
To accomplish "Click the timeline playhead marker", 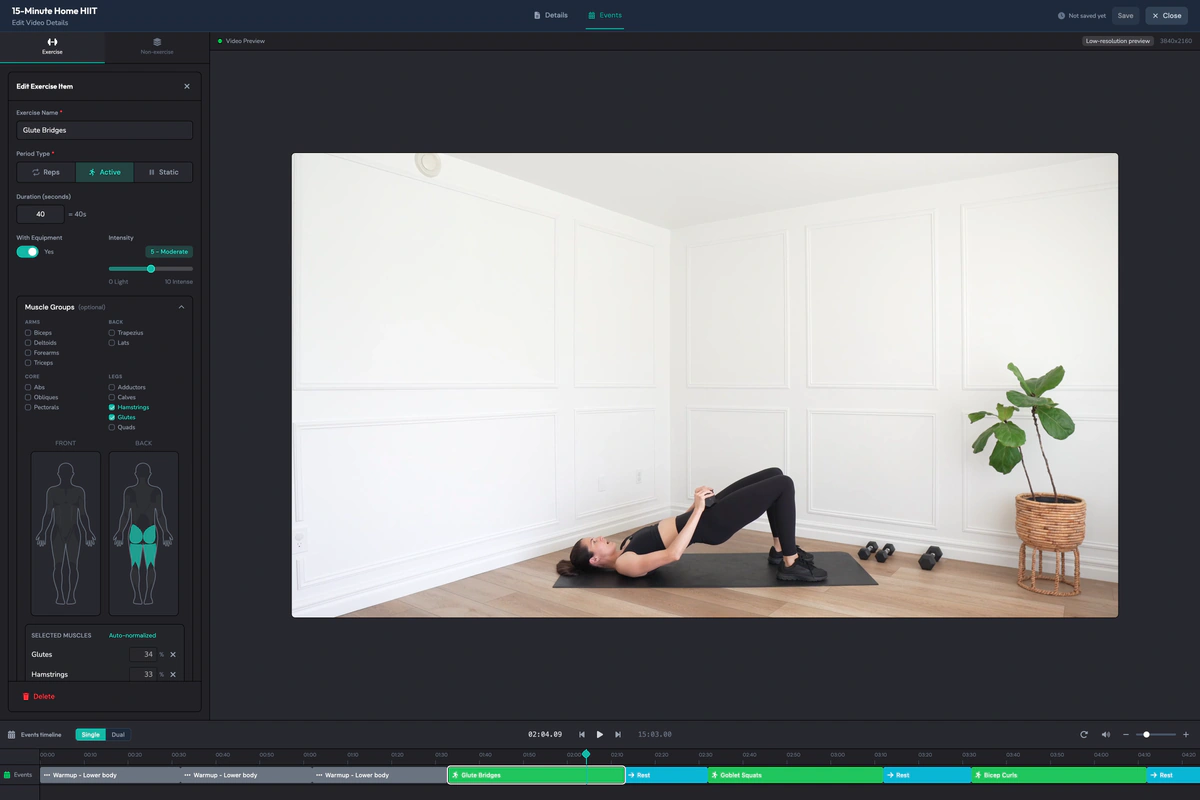I will click(586, 754).
